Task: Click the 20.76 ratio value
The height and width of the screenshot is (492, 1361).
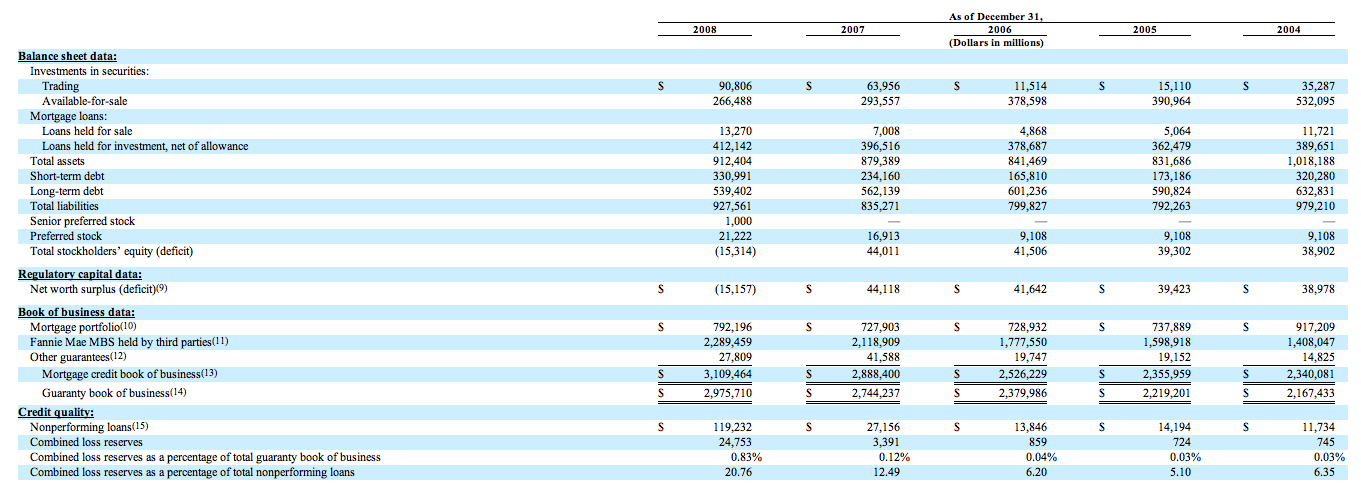Action: [x=739, y=472]
